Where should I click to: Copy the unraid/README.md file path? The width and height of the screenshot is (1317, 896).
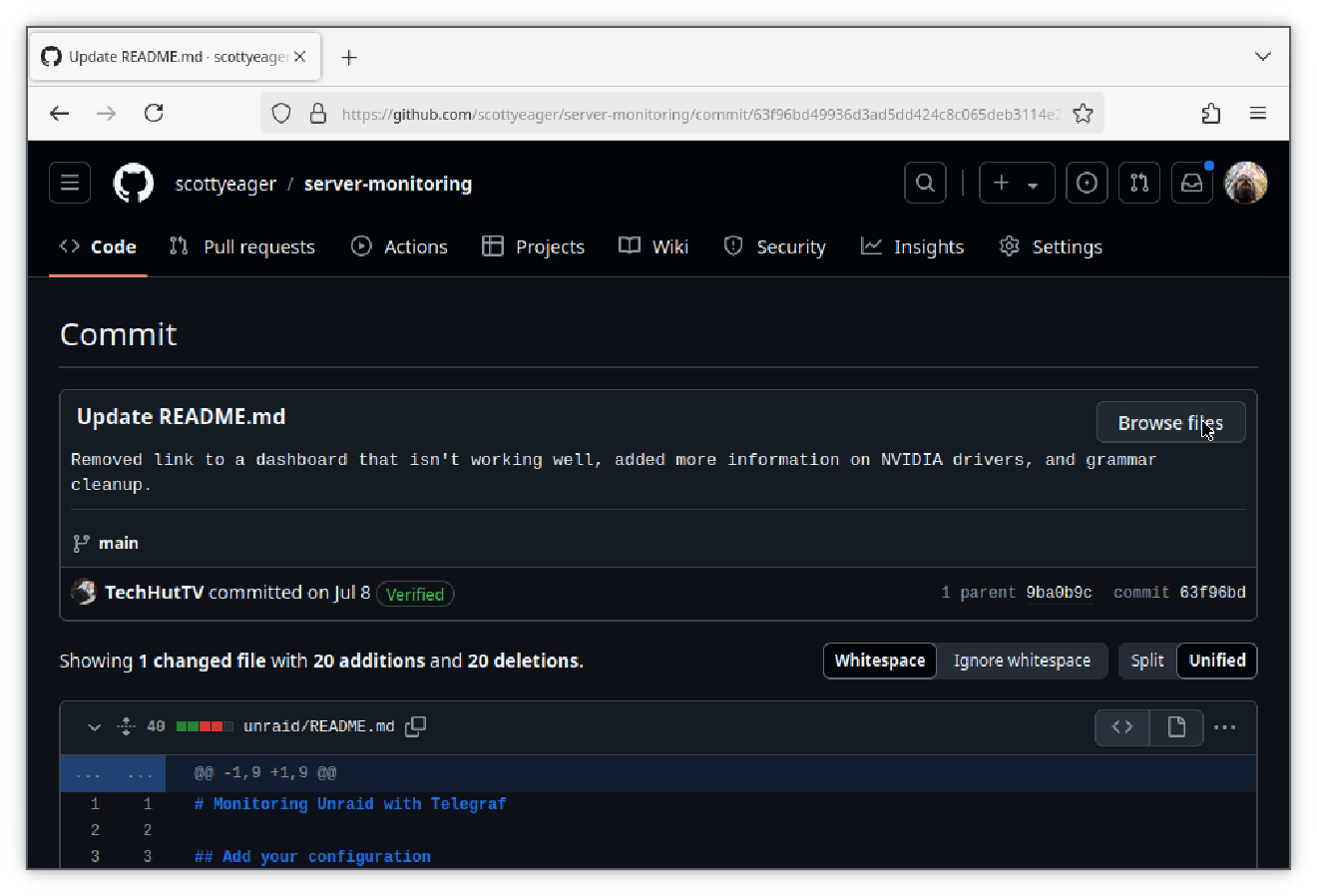(415, 726)
